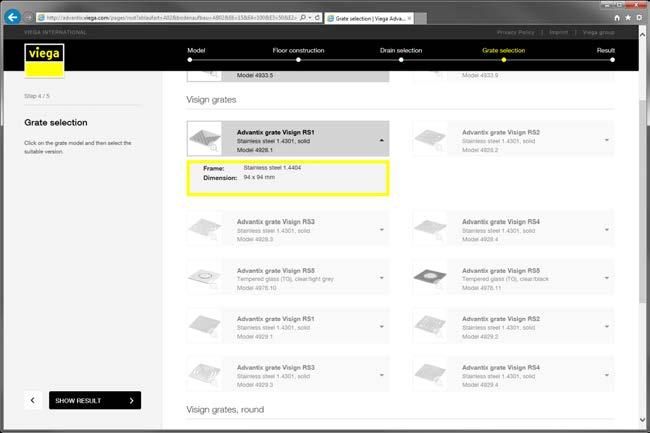Open the Privacy Policy link
650x433 pixels.
[x=515, y=32]
